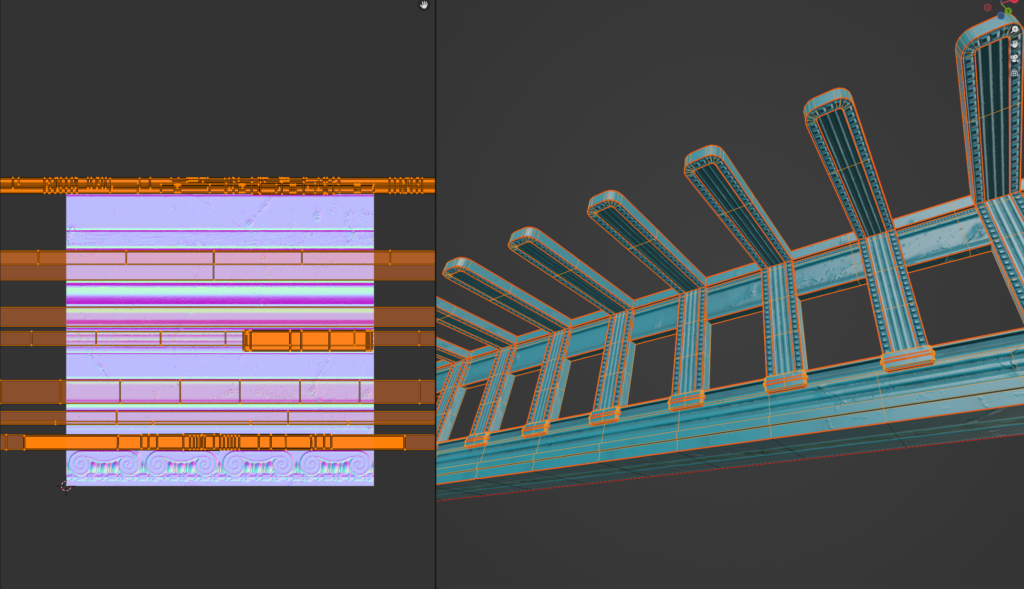The width and height of the screenshot is (1024, 589).
Task: Toggle camera perspective using the movie camera icon
Action: (x=1013, y=59)
